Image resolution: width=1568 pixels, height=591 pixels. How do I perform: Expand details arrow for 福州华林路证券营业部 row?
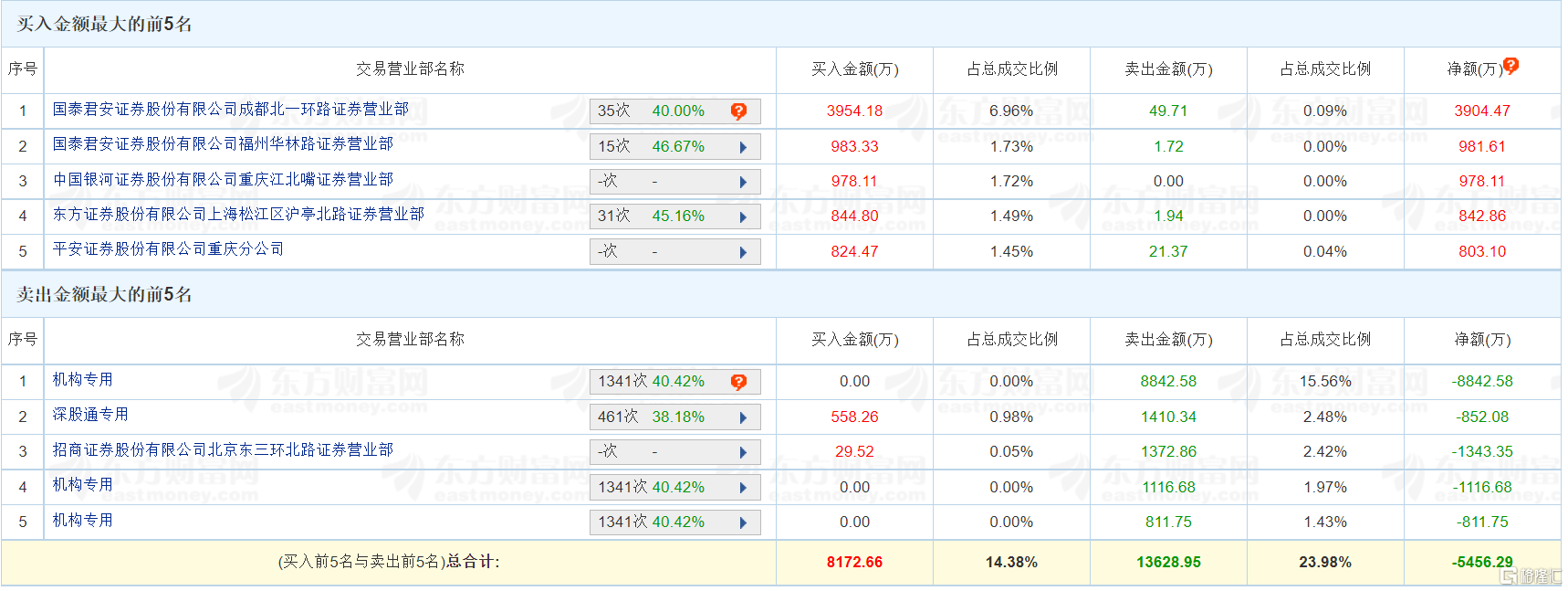coord(743,147)
